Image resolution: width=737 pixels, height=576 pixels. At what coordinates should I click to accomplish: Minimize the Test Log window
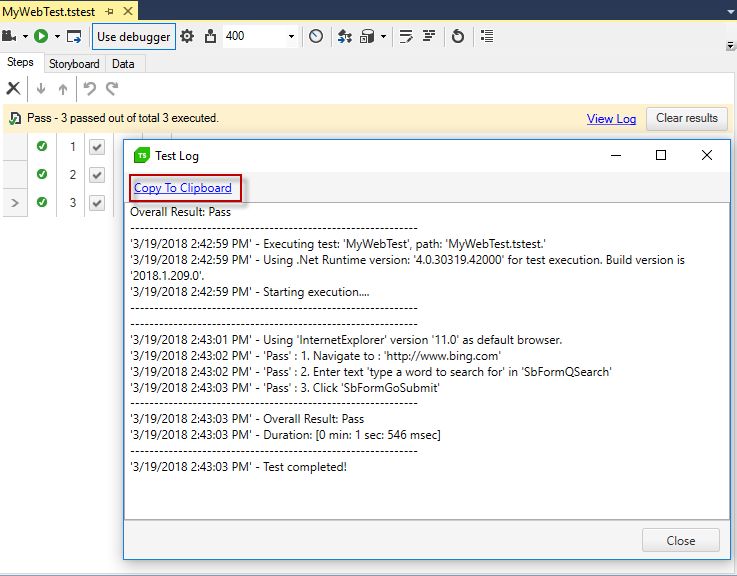pyautogui.click(x=616, y=155)
